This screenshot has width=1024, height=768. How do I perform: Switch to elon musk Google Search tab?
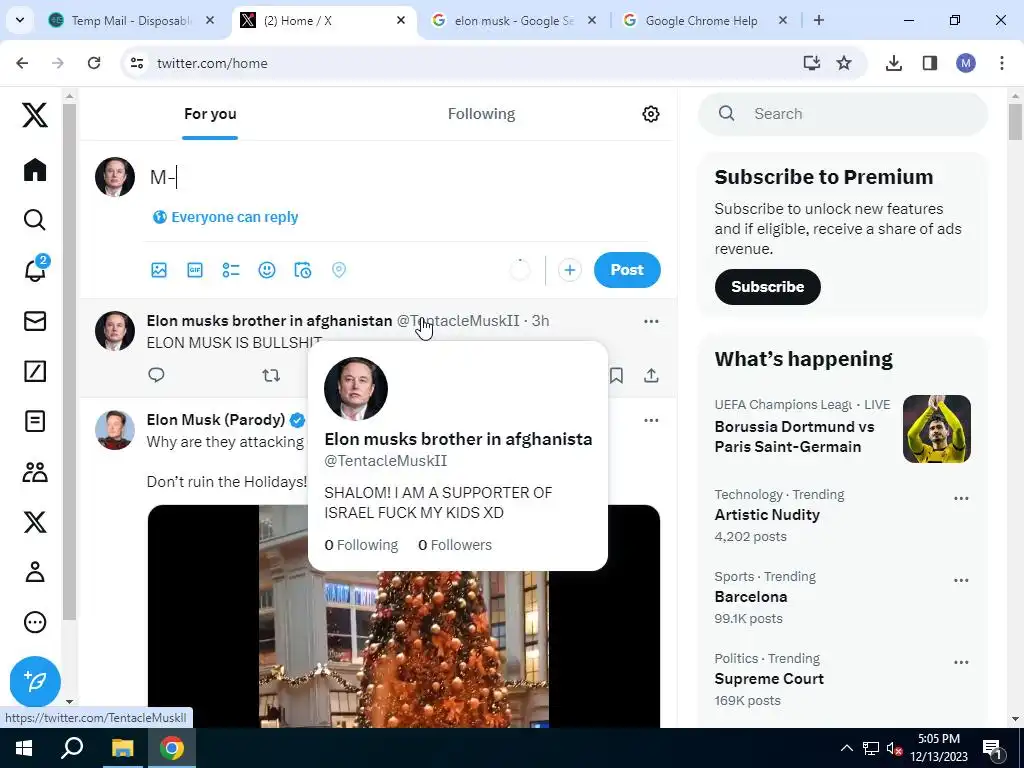(514, 20)
